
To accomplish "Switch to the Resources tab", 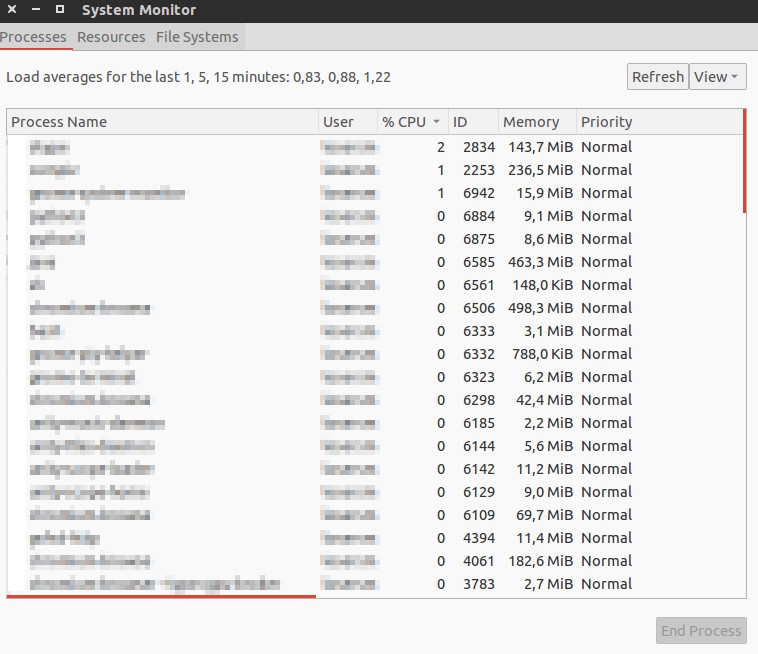I will 111,37.
